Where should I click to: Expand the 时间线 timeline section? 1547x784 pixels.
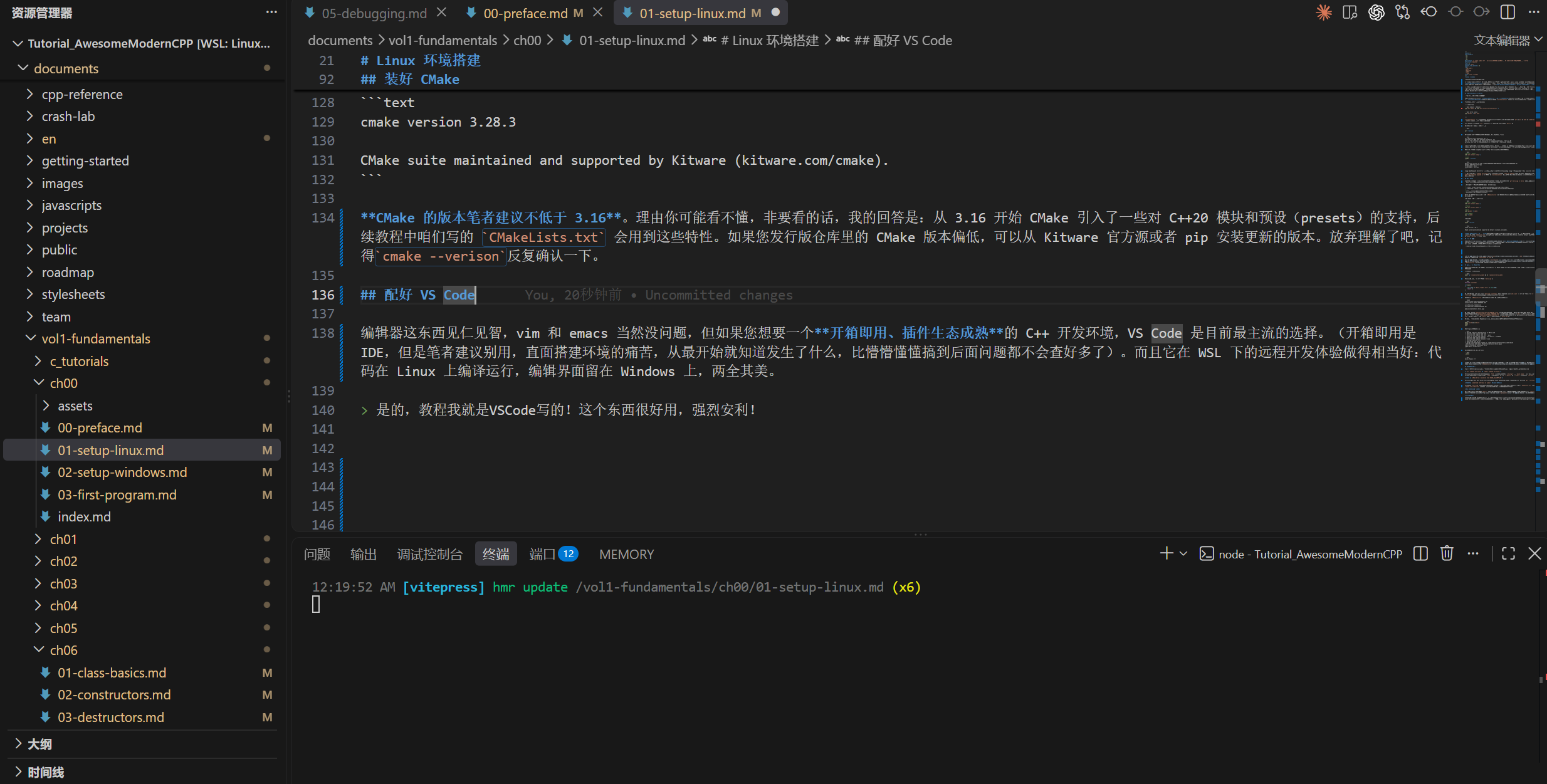pyautogui.click(x=18, y=773)
